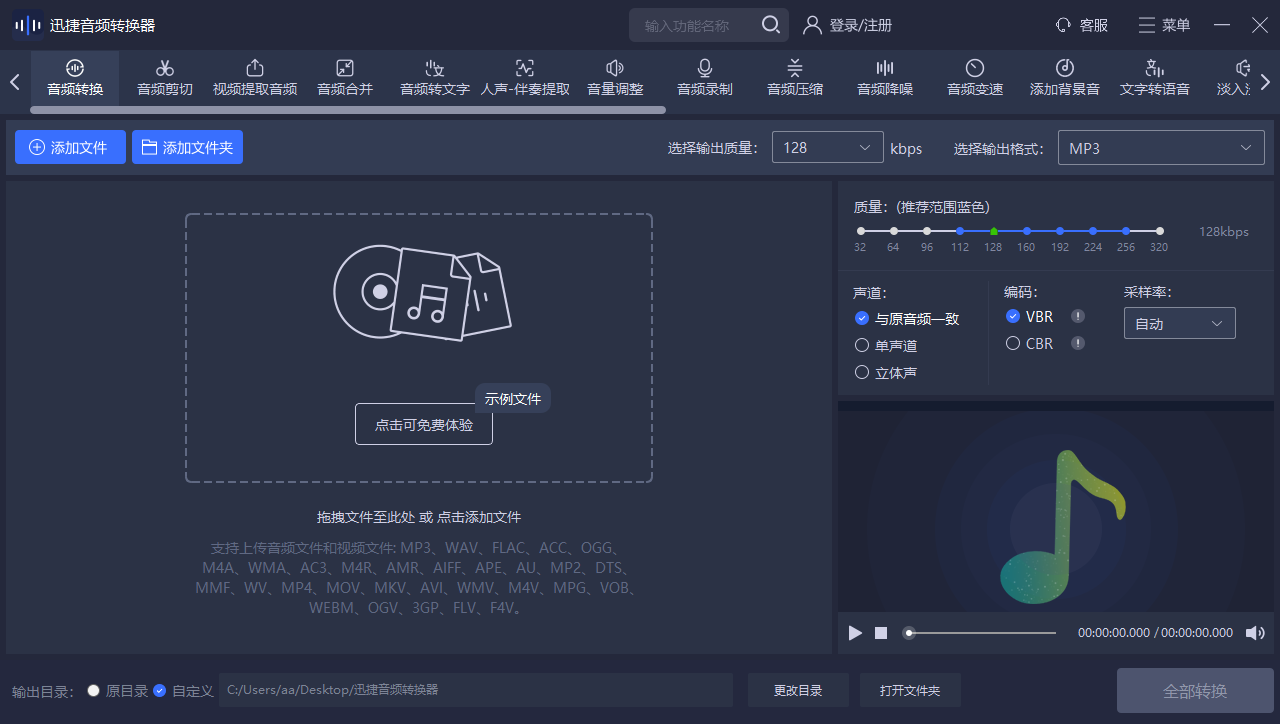Image resolution: width=1280 pixels, height=724 pixels.
Task: Open the 视频提取音频 extraction tool
Action: (x=254, y=78)
